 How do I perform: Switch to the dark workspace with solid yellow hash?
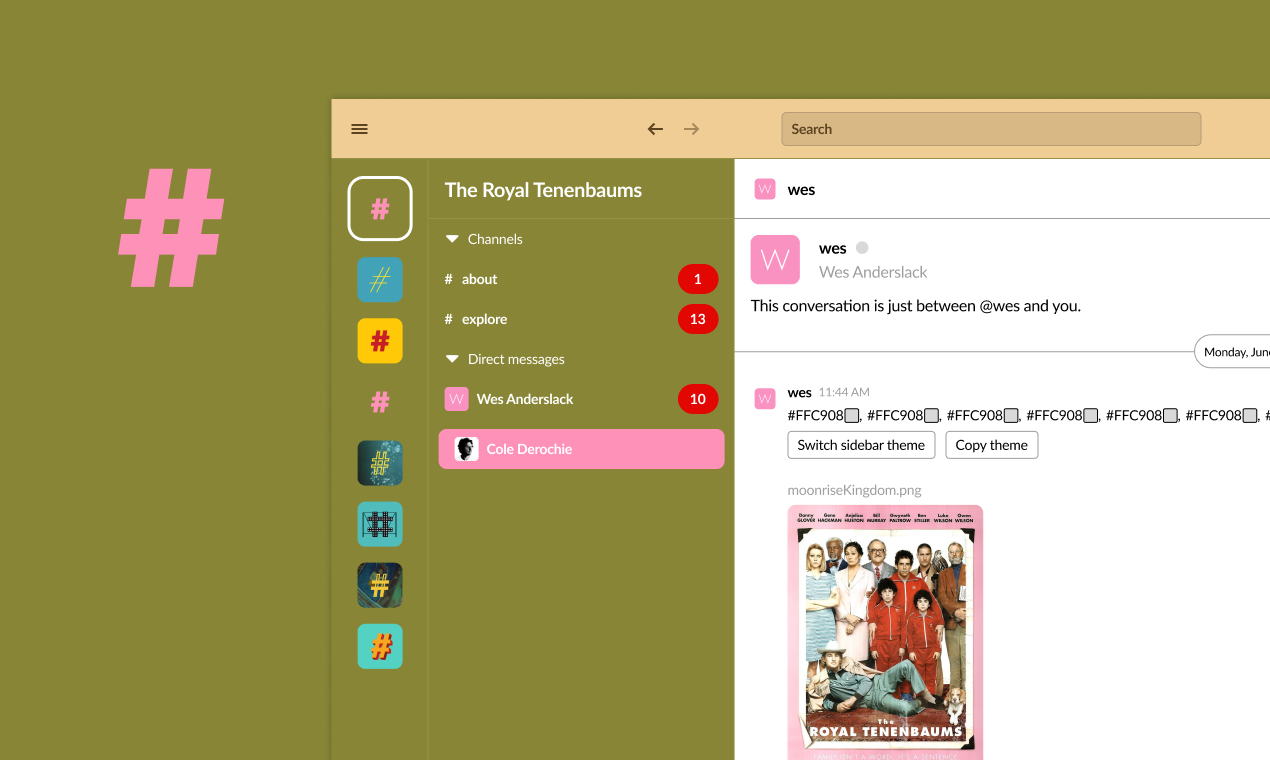point(380,585)
